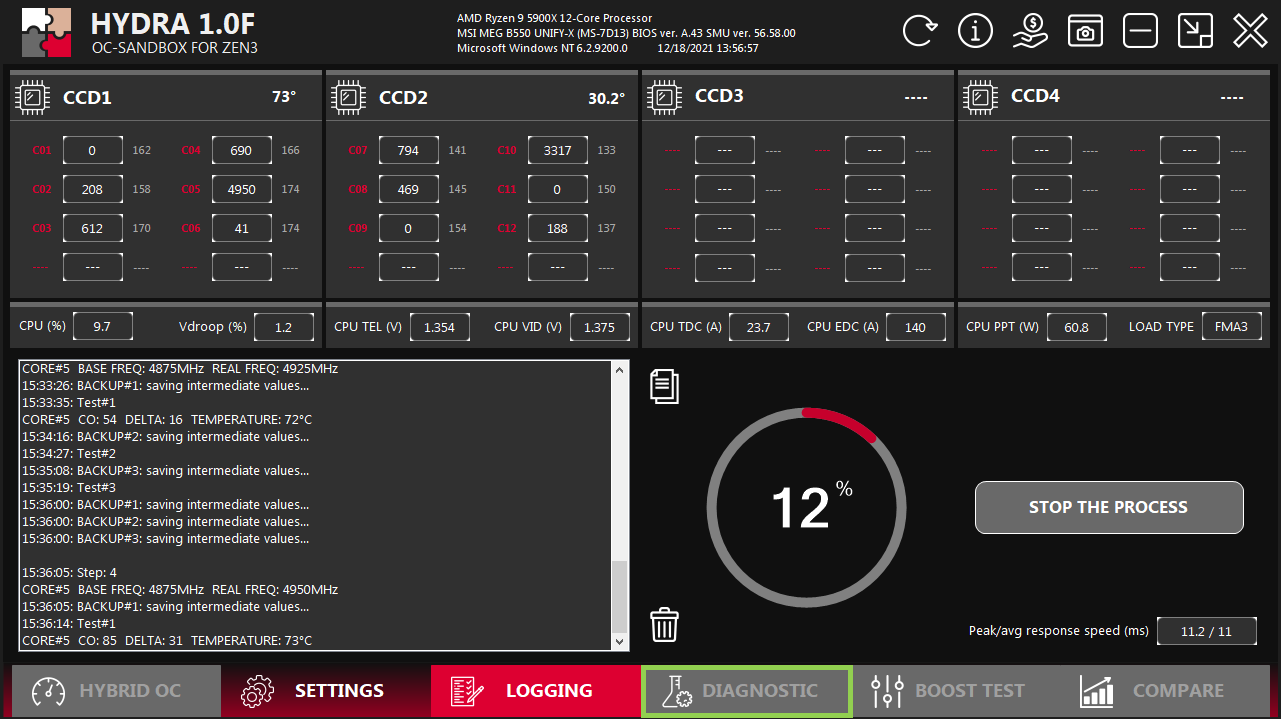Click the C11 core value field

[x=557, y=189]
